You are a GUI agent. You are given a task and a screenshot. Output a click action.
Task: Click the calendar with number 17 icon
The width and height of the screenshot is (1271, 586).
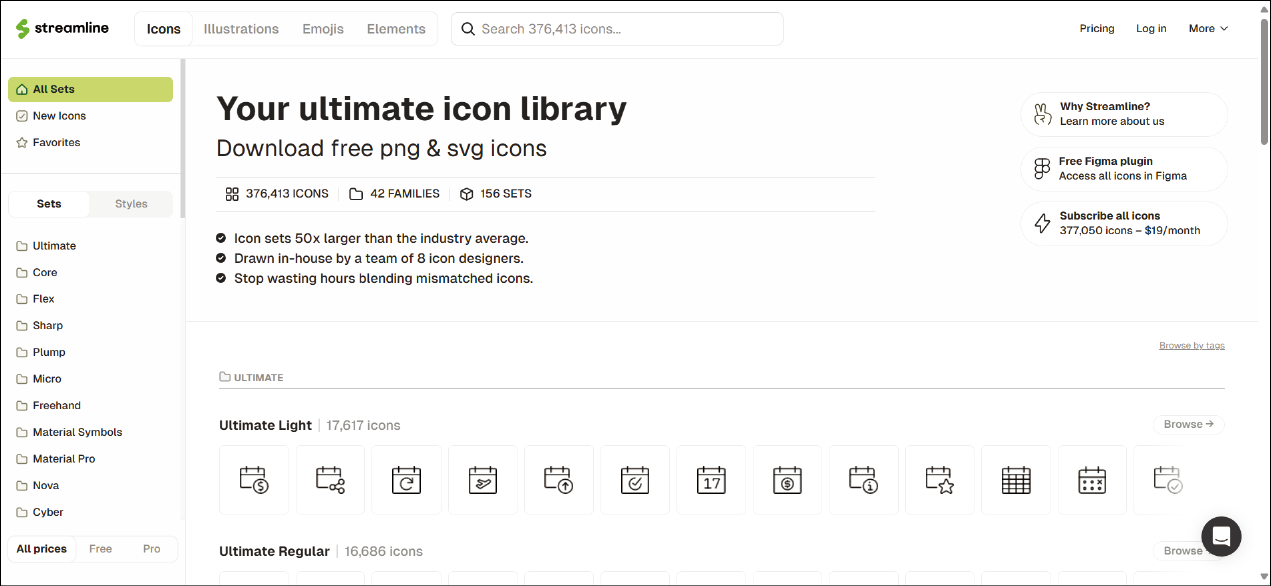click(711, 480)
